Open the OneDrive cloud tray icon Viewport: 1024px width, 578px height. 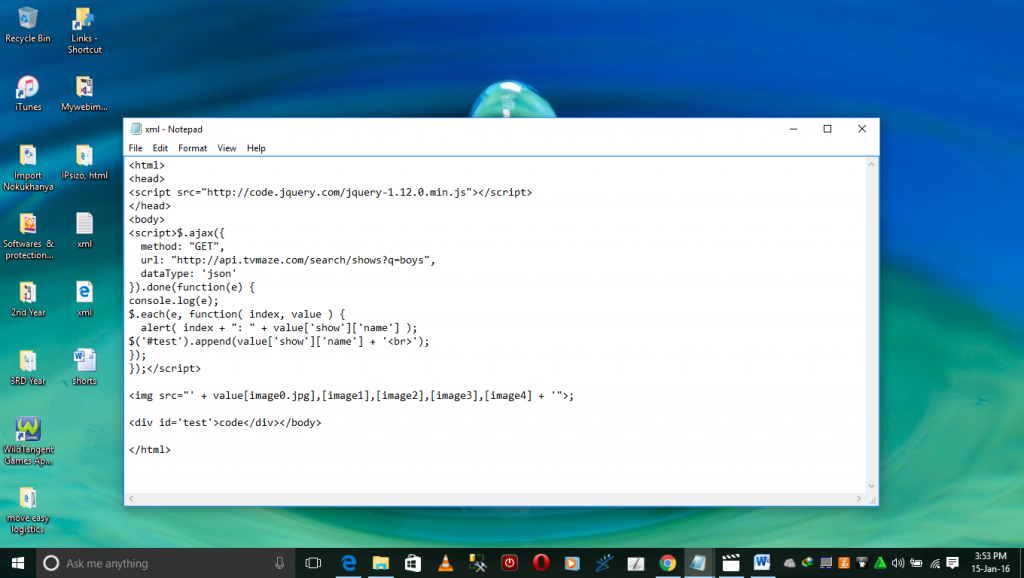[790, 563]
